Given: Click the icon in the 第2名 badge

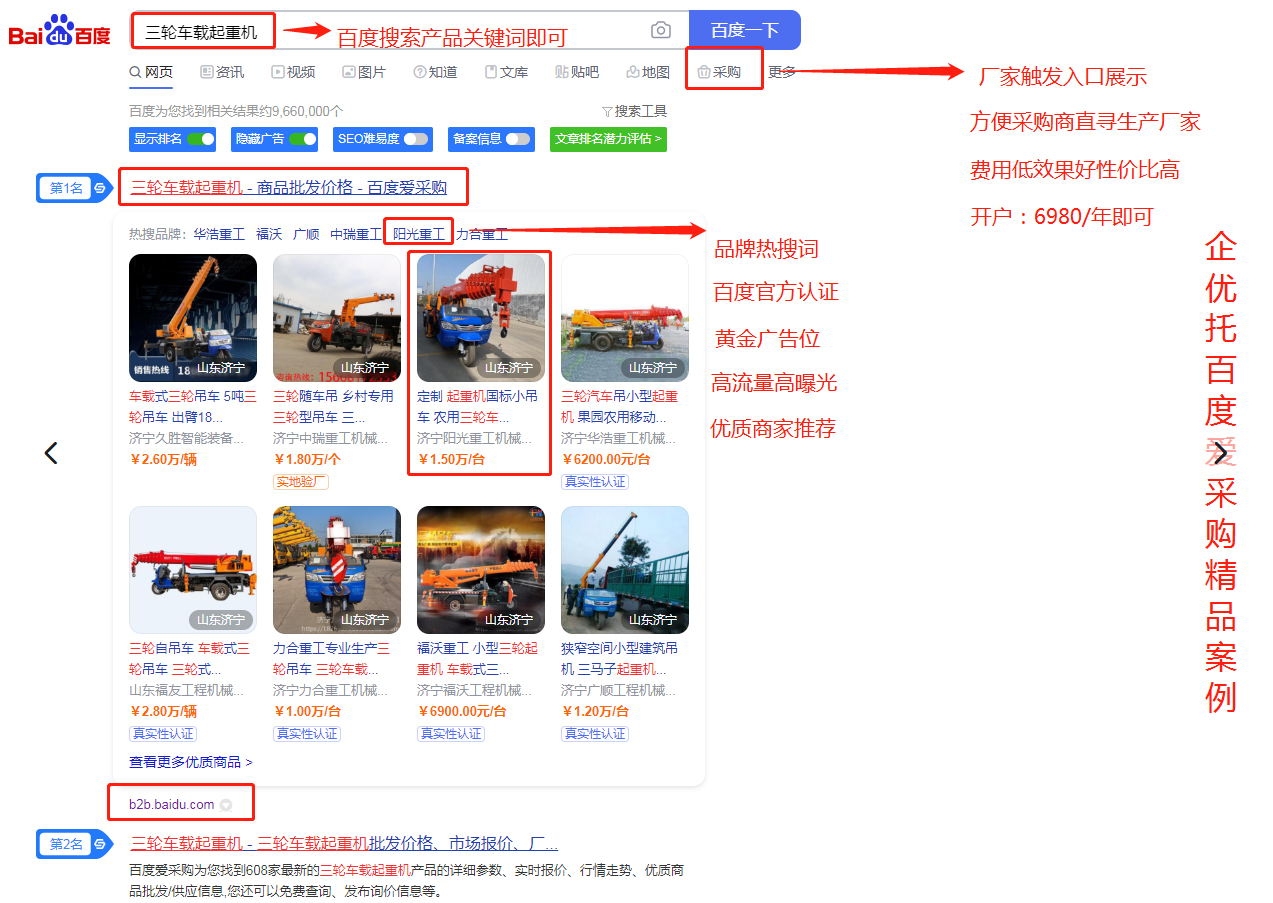Looking at the screenshot, I should (x=100, y=844).
